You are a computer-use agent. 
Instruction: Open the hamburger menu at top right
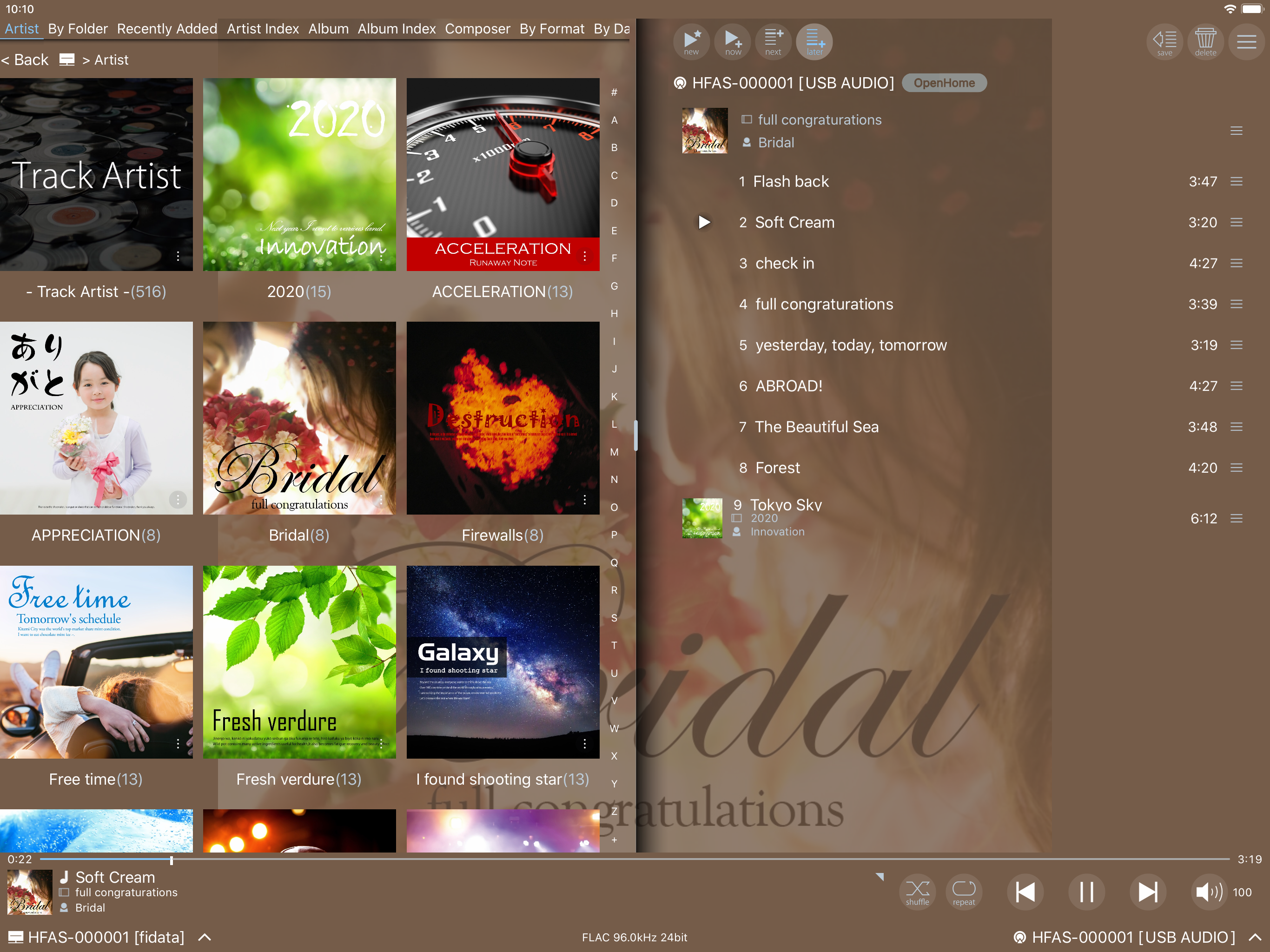pyautogui.click(x=1246, y=41)
